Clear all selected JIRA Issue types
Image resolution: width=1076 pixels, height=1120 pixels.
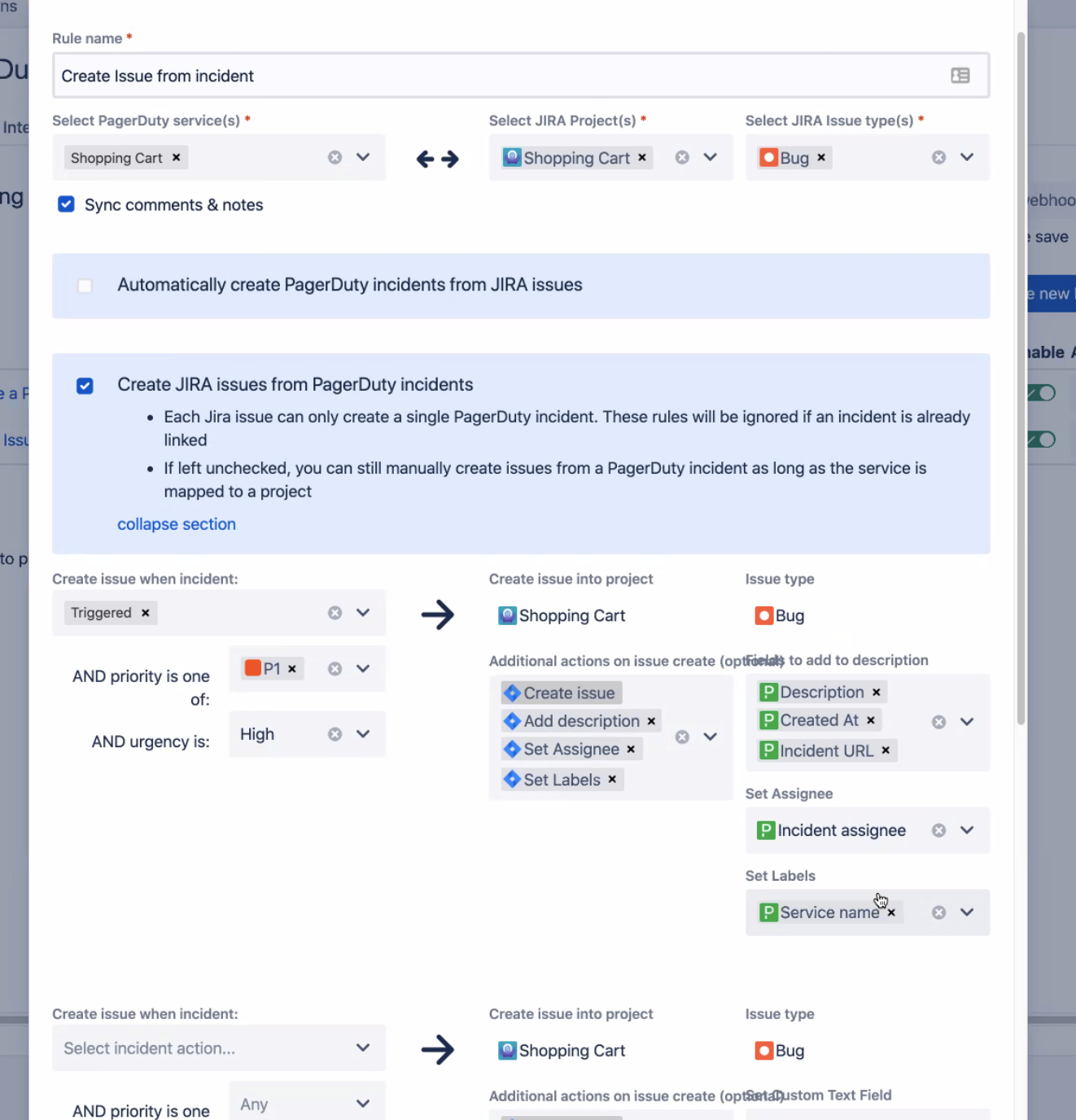click(x=938, y=158)
